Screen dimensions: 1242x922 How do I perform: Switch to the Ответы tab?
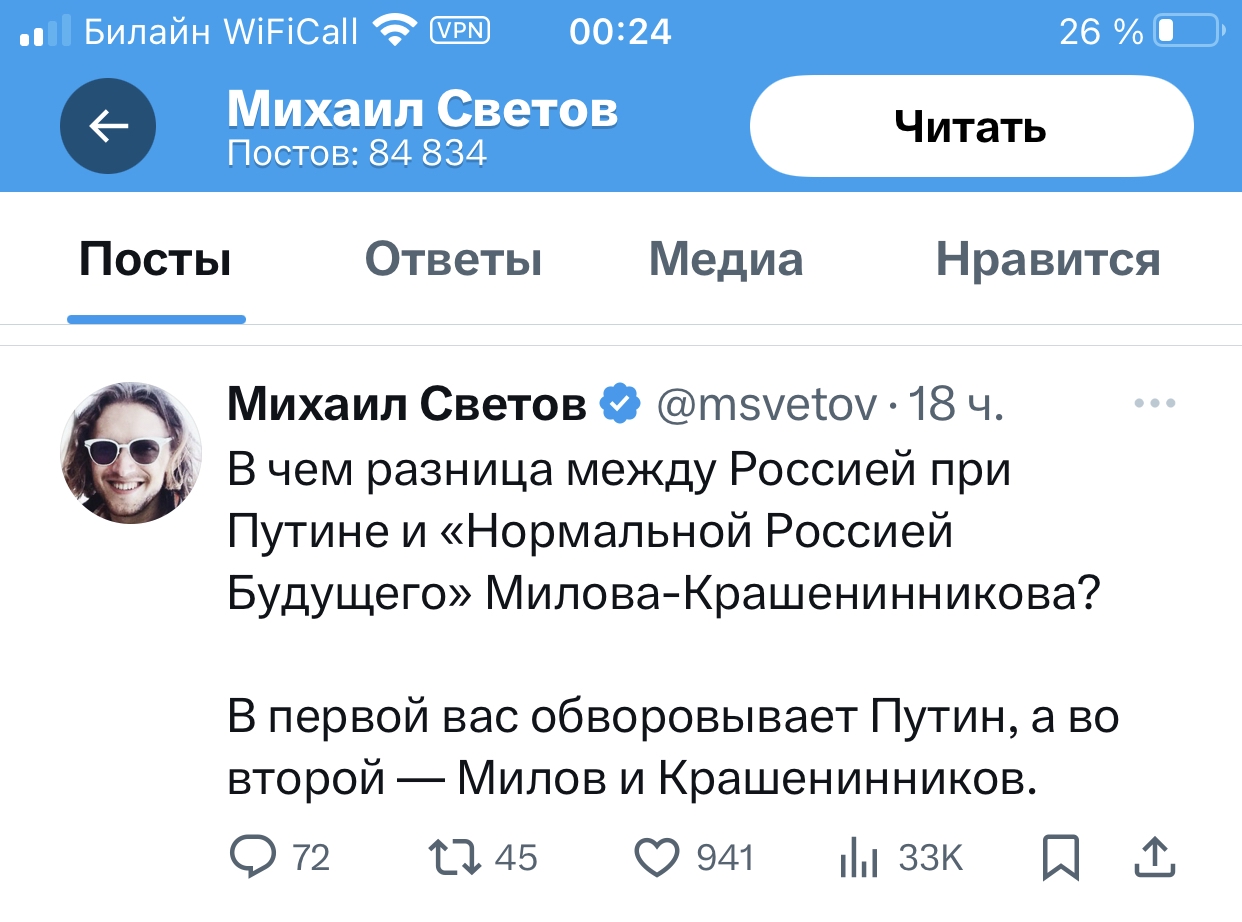pos(453,261)
